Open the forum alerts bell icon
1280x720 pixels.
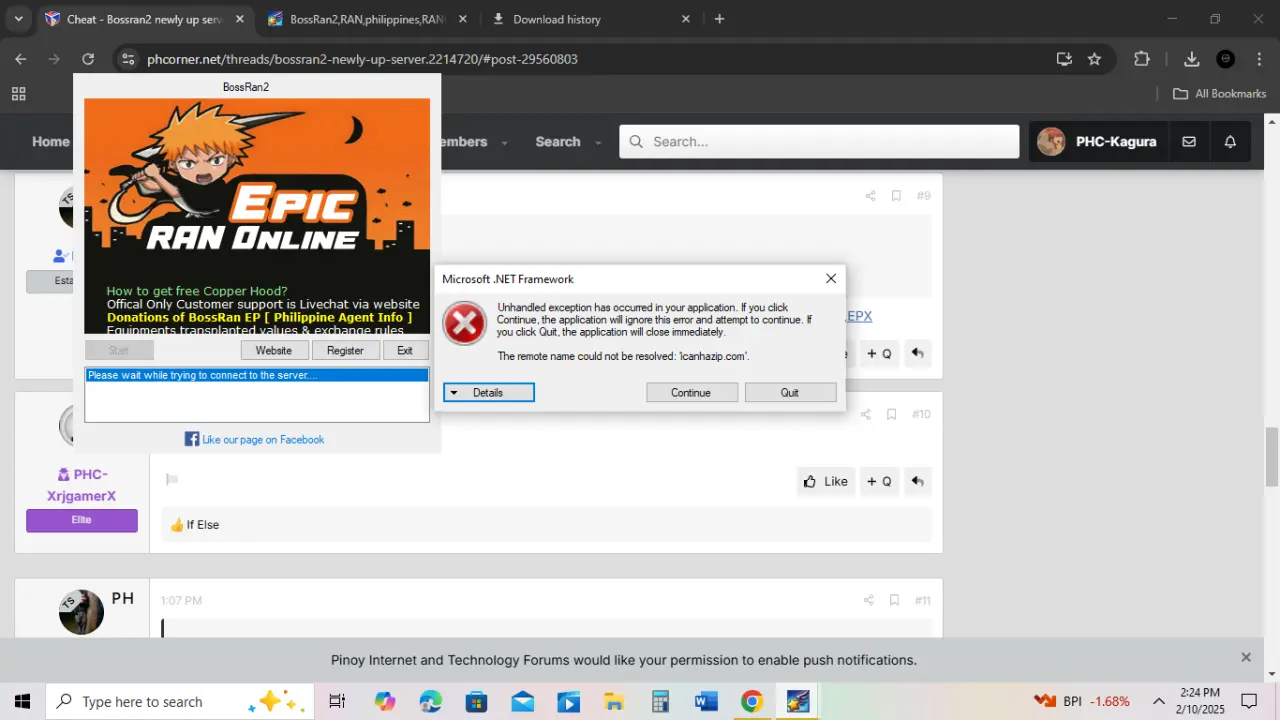(x=1230, y=142)
